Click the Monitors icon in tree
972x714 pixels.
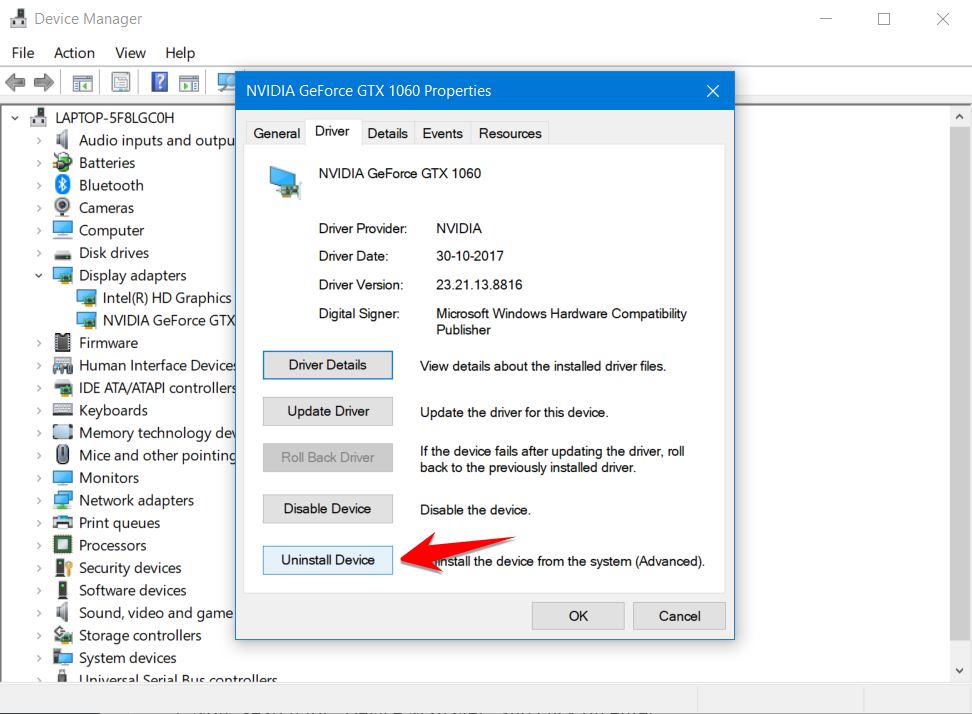[63, 477]
